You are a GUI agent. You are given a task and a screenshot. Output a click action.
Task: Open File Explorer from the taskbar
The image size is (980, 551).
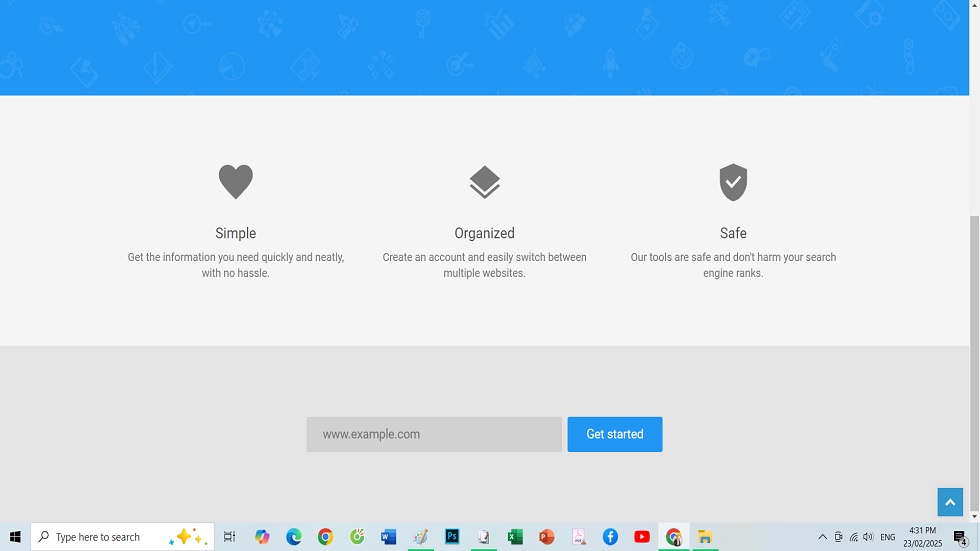tap(705, 537)
